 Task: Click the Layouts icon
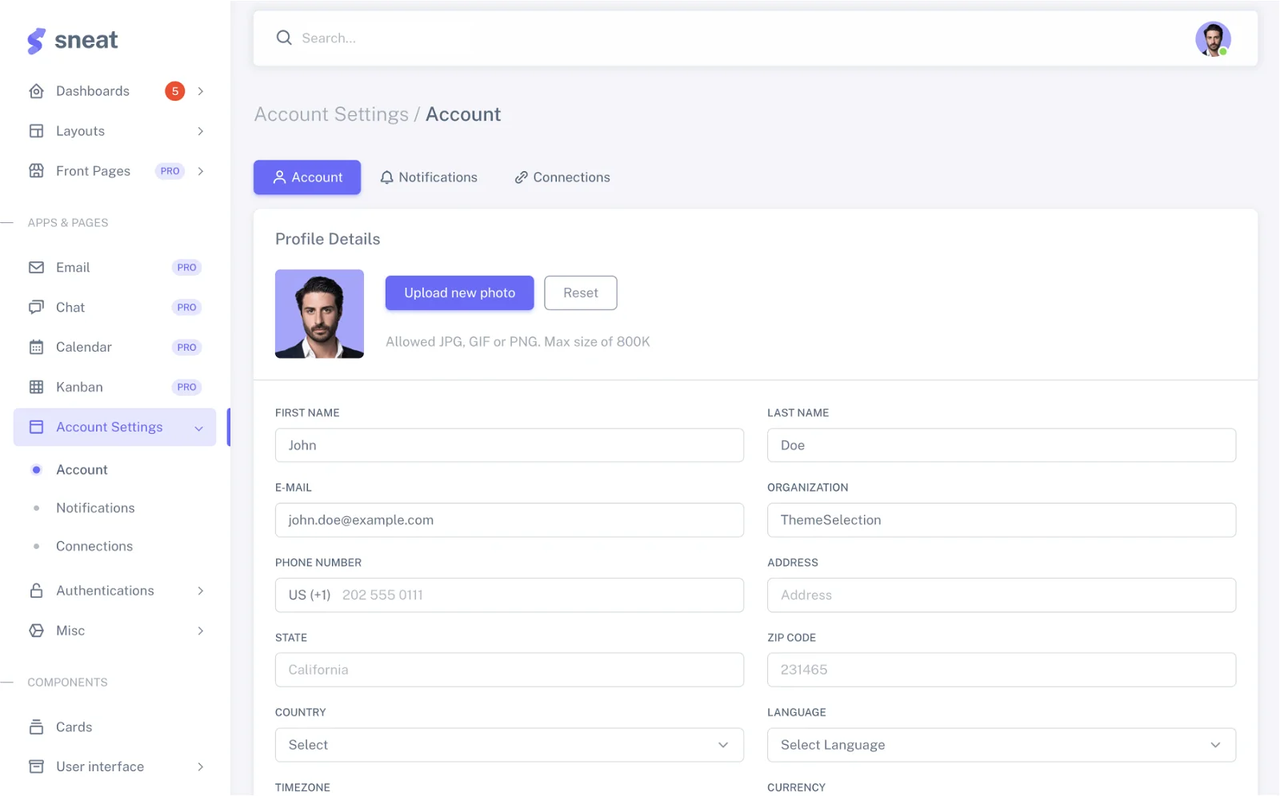point(36,131)
